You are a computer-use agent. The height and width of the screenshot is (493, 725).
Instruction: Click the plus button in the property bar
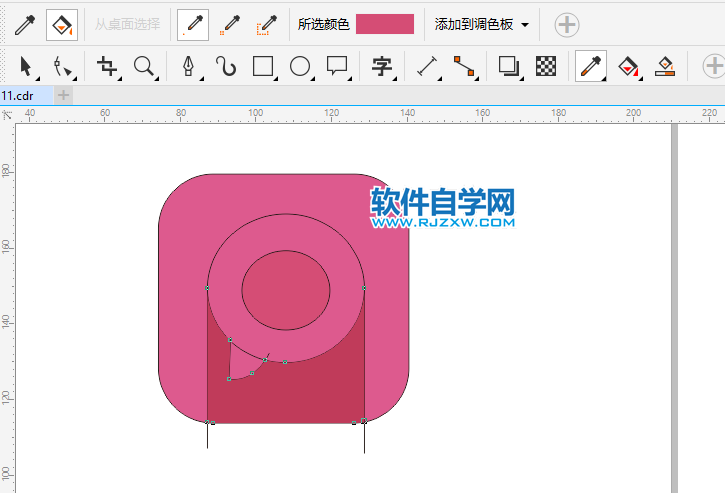click(567, 25)
